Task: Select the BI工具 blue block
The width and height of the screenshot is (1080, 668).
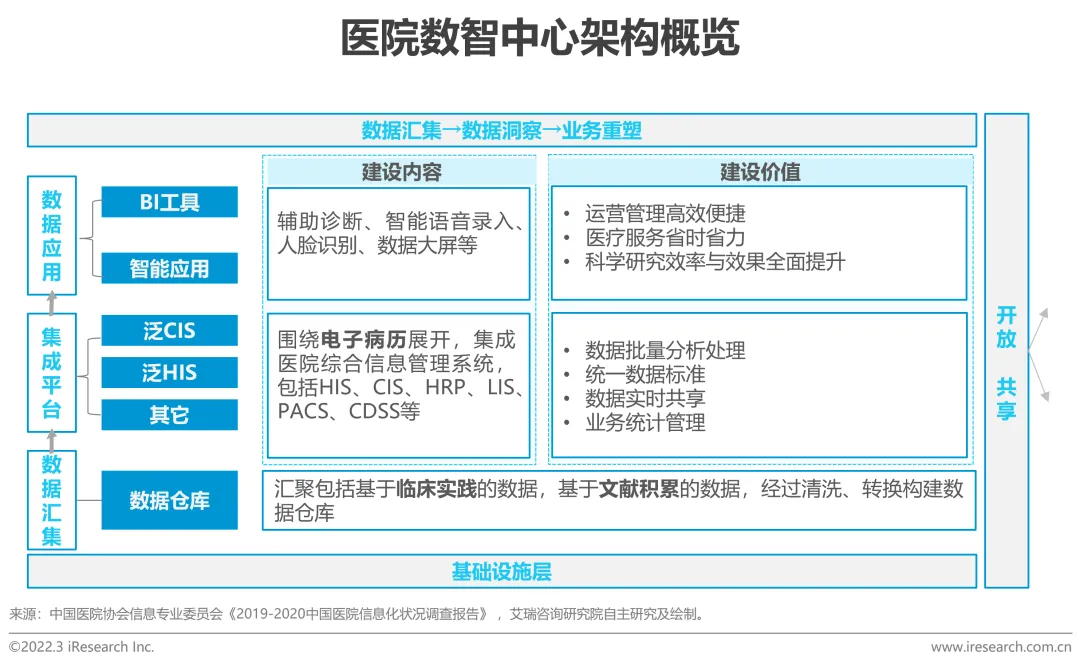Action: (169, 202)
